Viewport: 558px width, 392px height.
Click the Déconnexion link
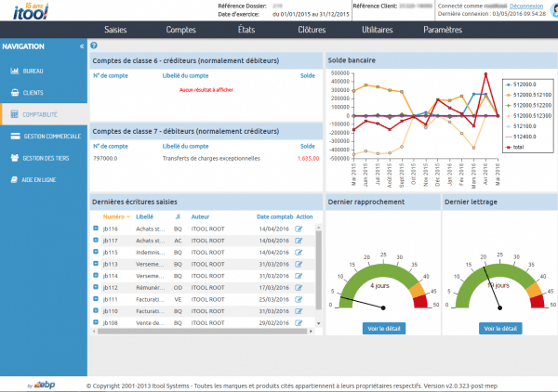(x=526, y=6)
